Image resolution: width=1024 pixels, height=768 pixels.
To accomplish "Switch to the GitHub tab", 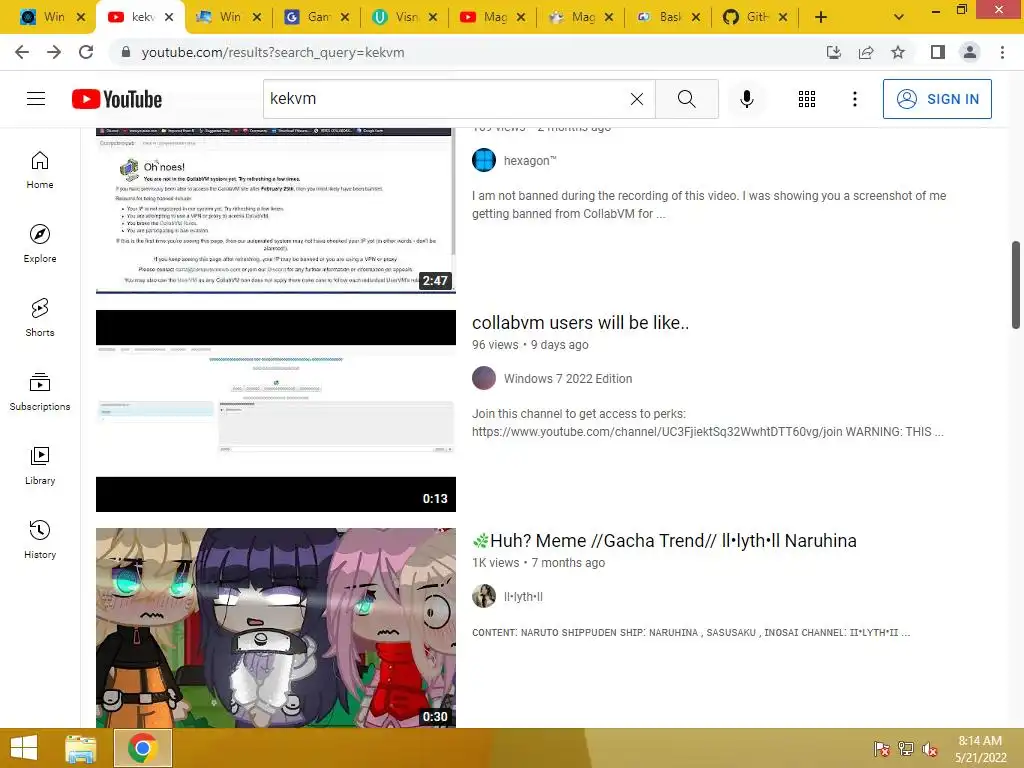I will click(x=756, y=17).
